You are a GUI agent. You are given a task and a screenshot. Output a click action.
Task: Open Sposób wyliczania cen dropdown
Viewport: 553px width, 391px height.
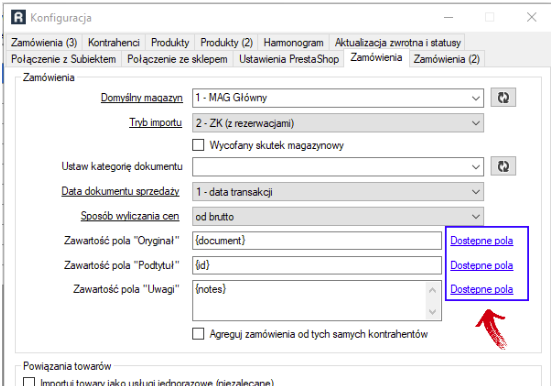pos(338,216)
